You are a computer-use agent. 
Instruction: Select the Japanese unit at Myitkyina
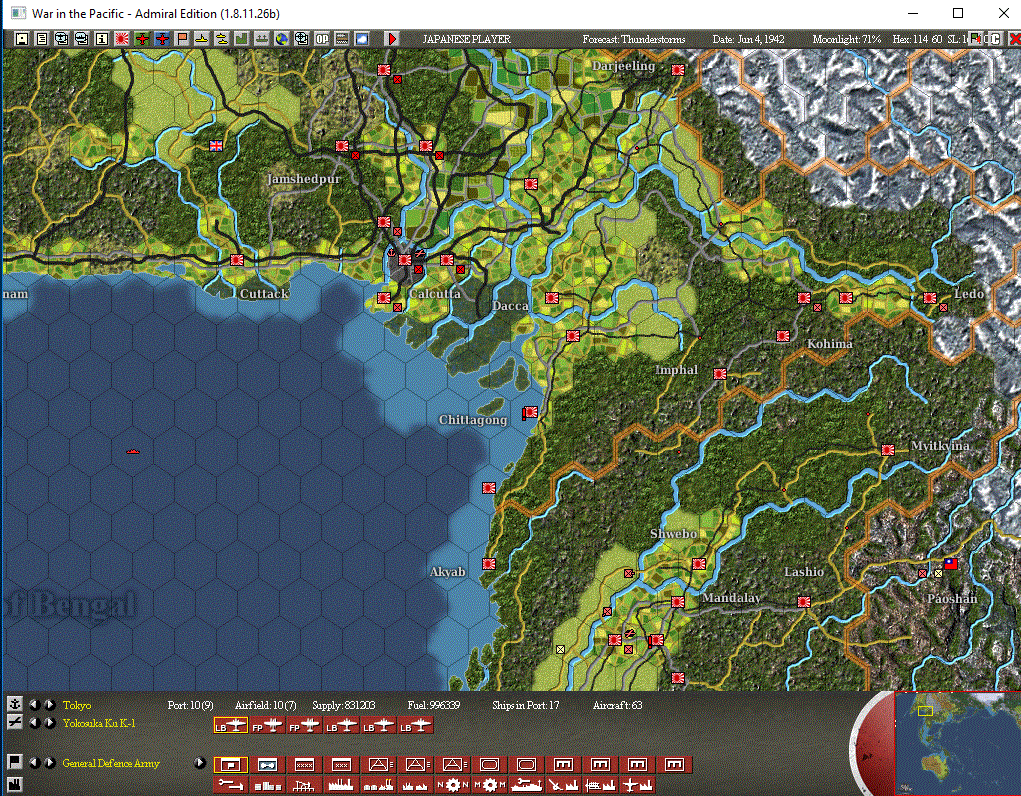[888, 449]
